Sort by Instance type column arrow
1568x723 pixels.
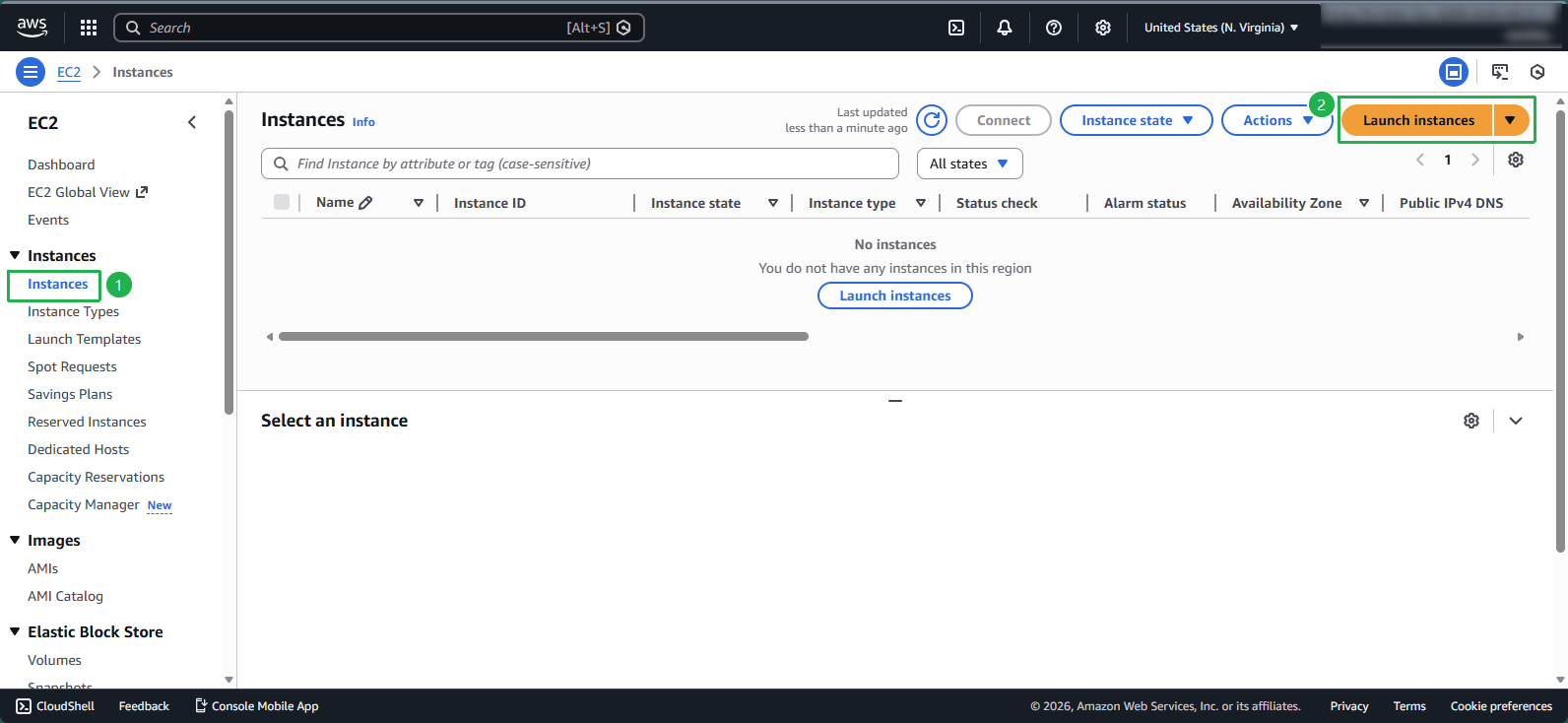(921, 203)
